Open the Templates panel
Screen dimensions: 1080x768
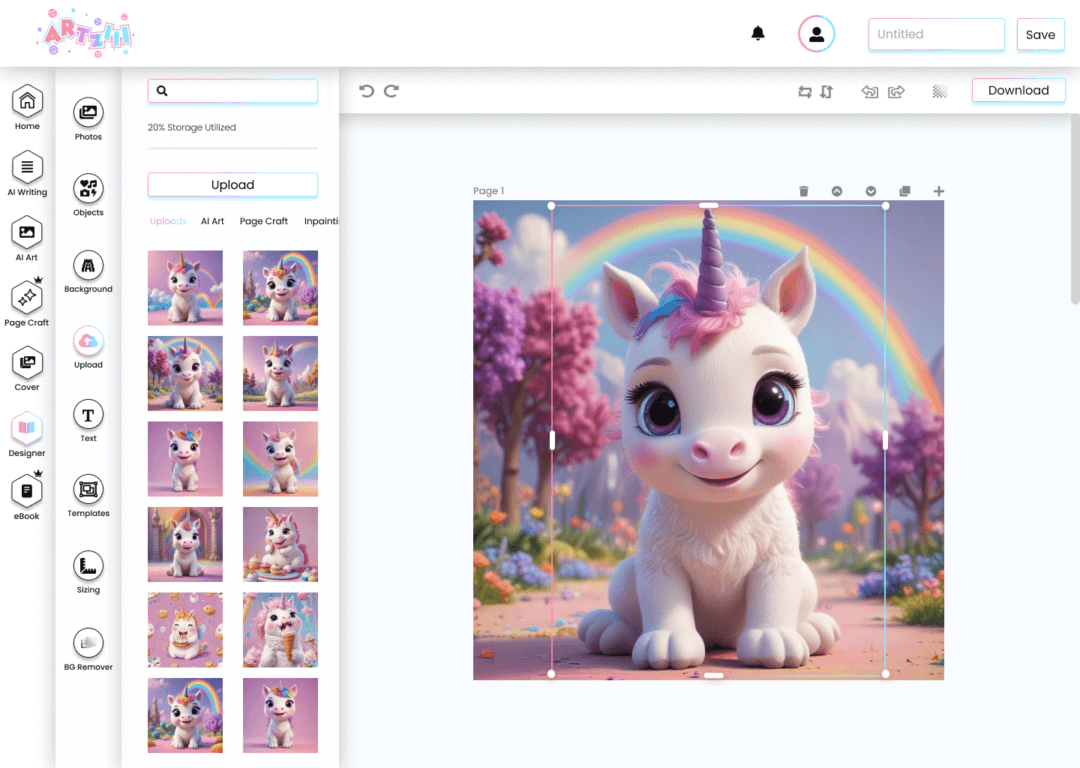tap(87, 494)
